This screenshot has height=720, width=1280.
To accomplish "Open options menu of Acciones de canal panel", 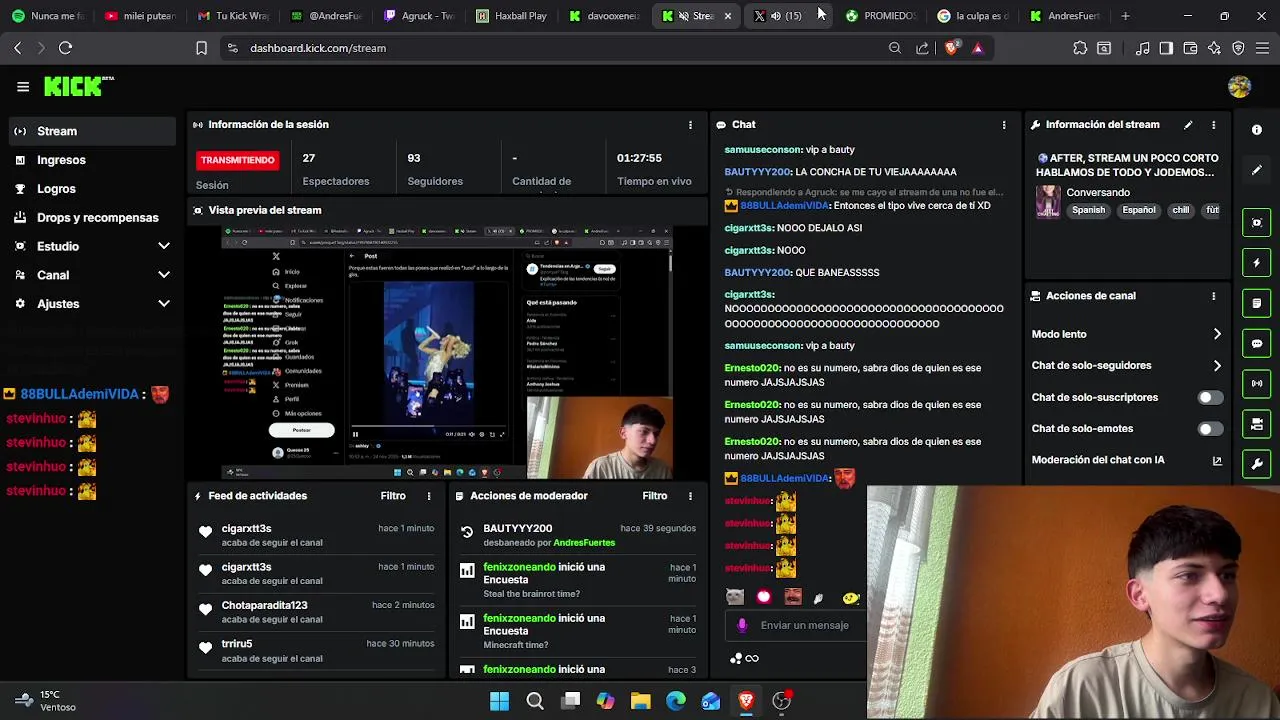I will (x=1214, y=296).
